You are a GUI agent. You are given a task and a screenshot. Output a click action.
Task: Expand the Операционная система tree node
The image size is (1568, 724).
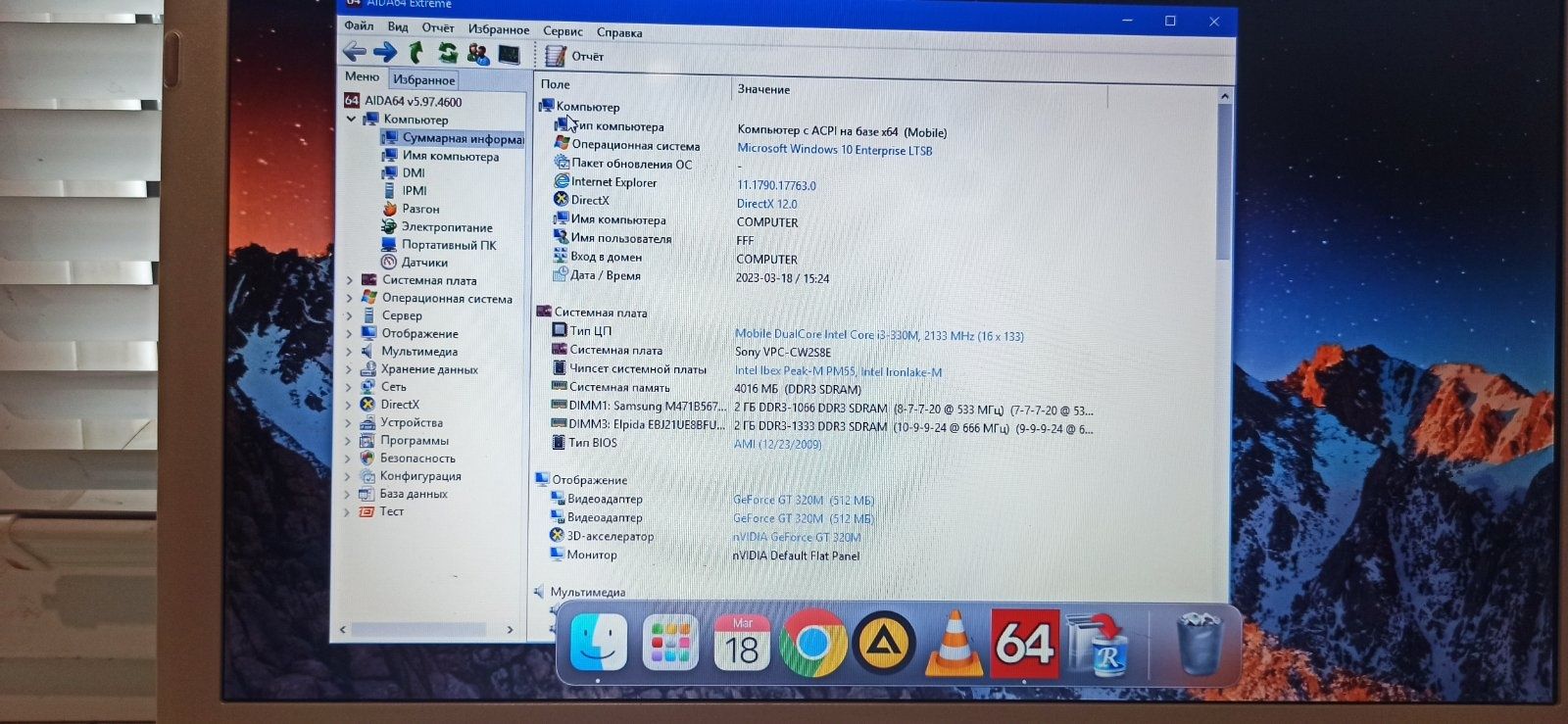click(349, 298)
